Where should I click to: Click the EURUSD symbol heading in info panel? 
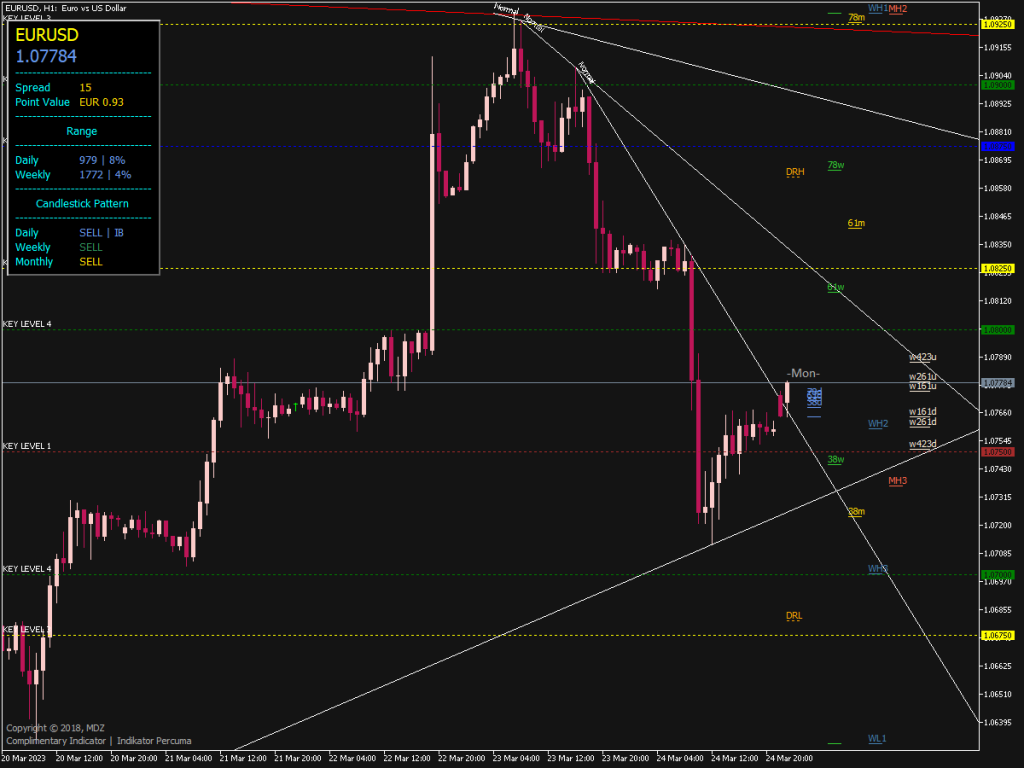(46, 35)
